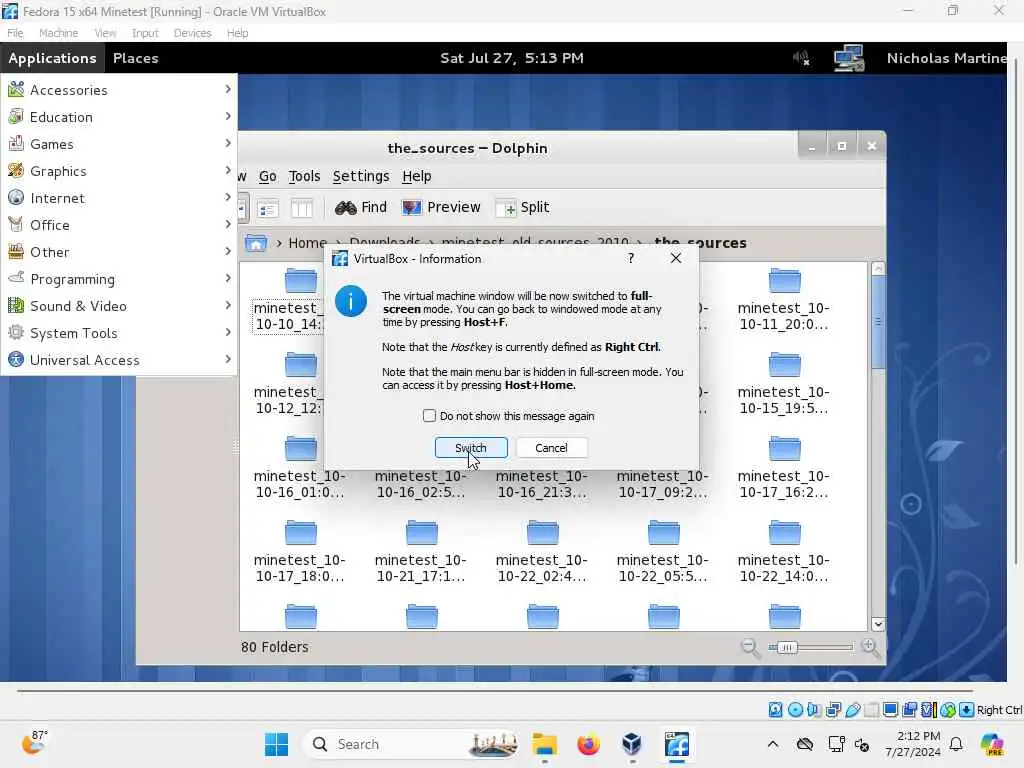The width and height of the screenshot is (1024, 768).
Task: Click the Dolphin zoom out magnifier icon
Action: point(750,647)
